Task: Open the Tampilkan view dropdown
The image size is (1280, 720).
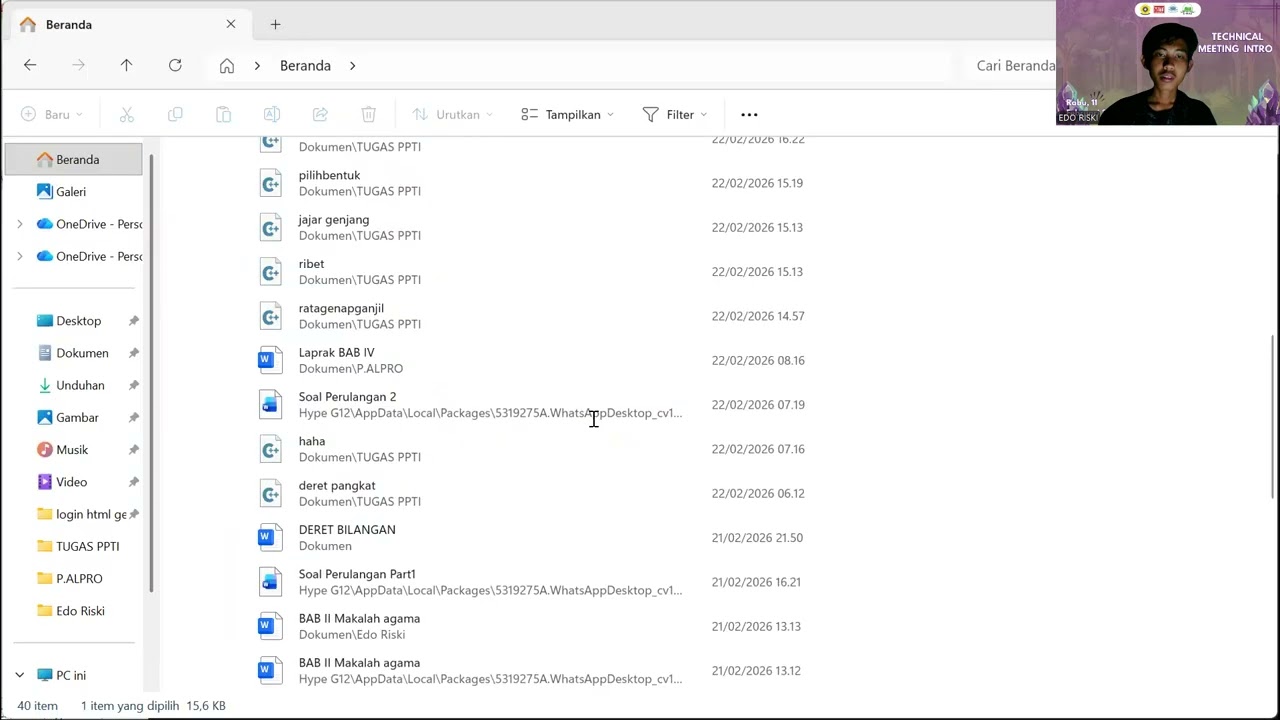Action: click(x=567, y=114)
